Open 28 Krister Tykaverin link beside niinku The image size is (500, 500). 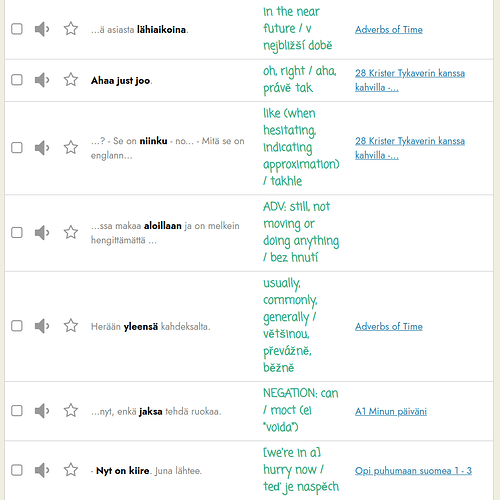pyautogui.click(x=410, y=148)
